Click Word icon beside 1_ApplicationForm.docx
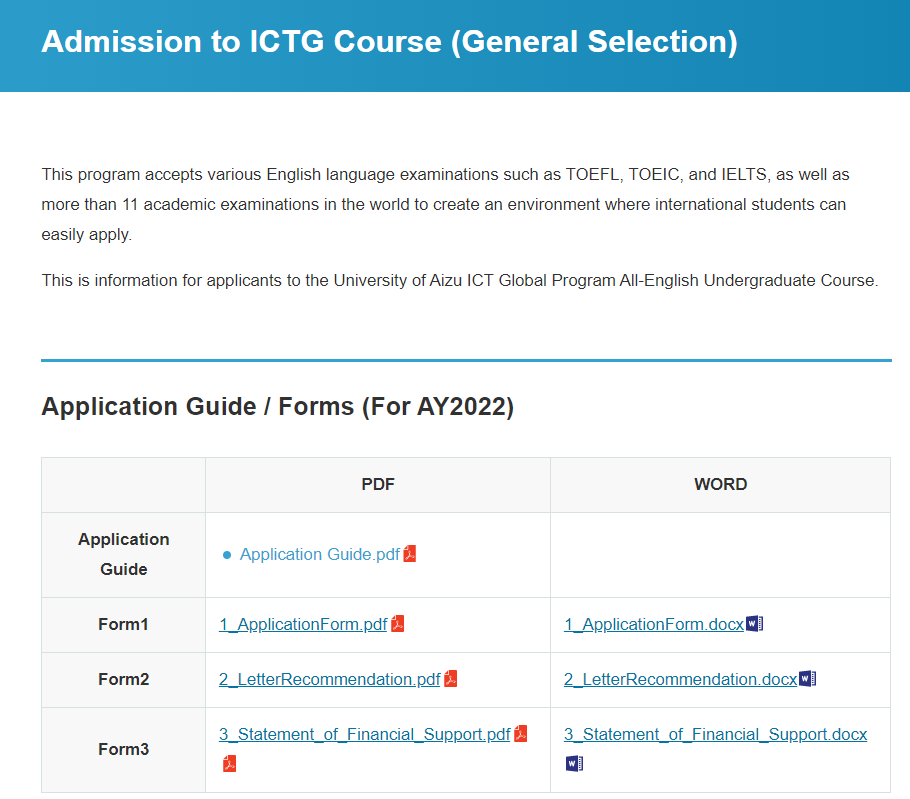 (754, 624)
